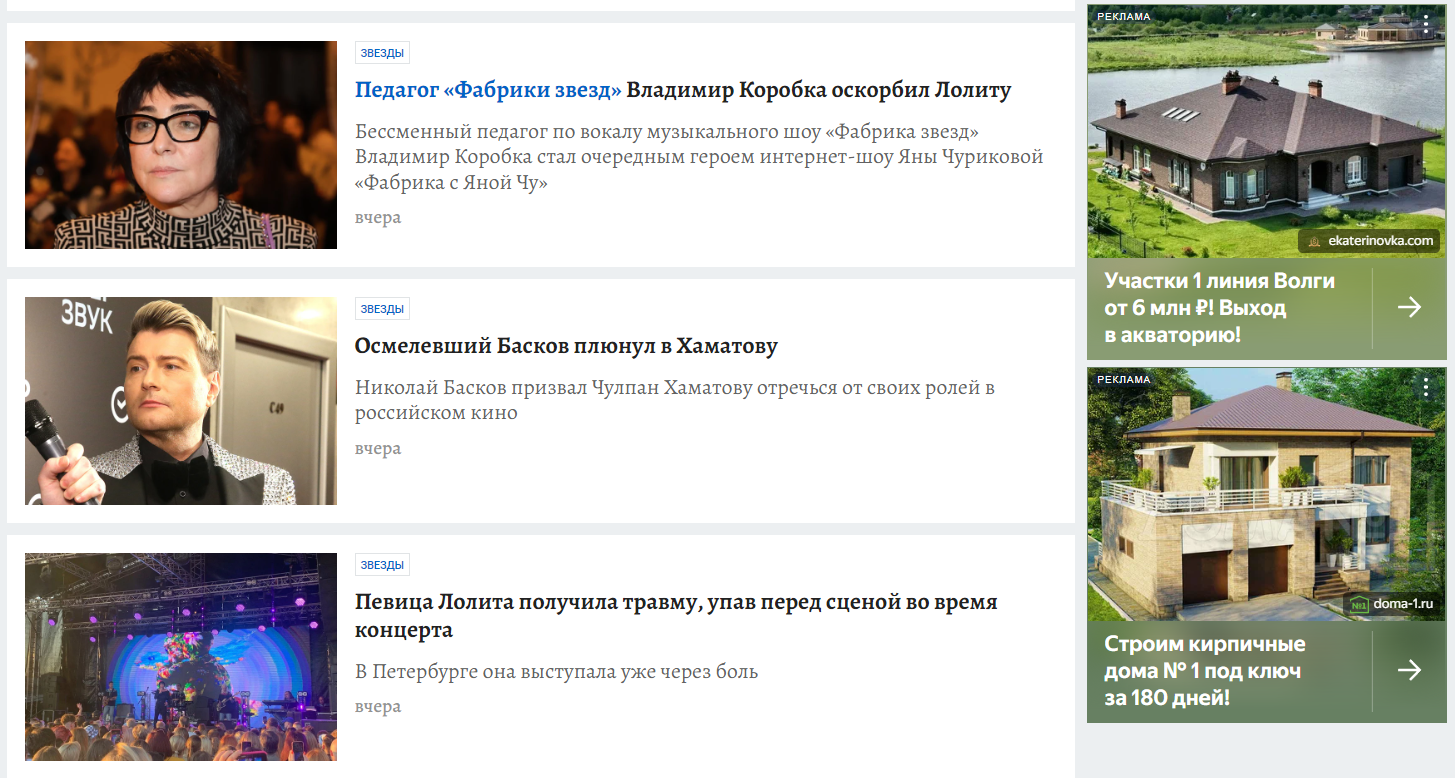Viewport: 1455px width, 778px height.
Task: Click arrow icon on Volga plots ad
Action: coord(1409,307)
